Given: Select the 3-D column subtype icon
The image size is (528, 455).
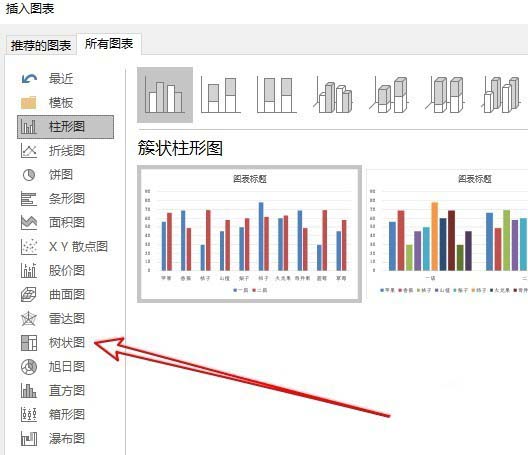Looking at the screenshot, I should (501, 95).
